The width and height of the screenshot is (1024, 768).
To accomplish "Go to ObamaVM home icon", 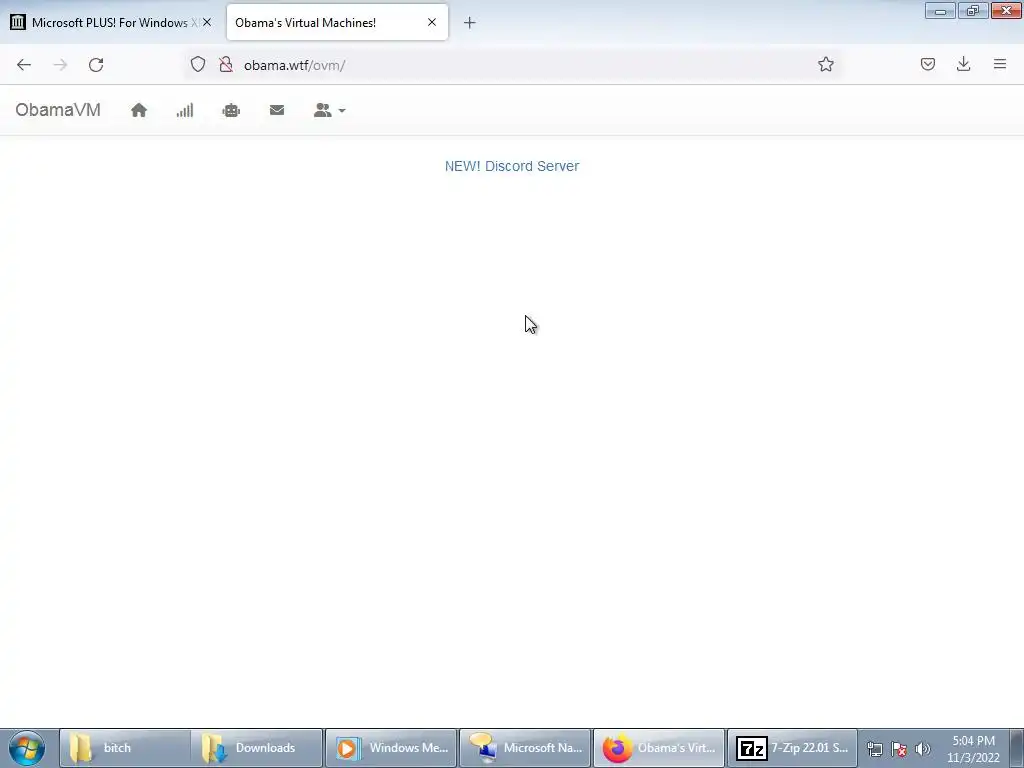I will (138, 110).
